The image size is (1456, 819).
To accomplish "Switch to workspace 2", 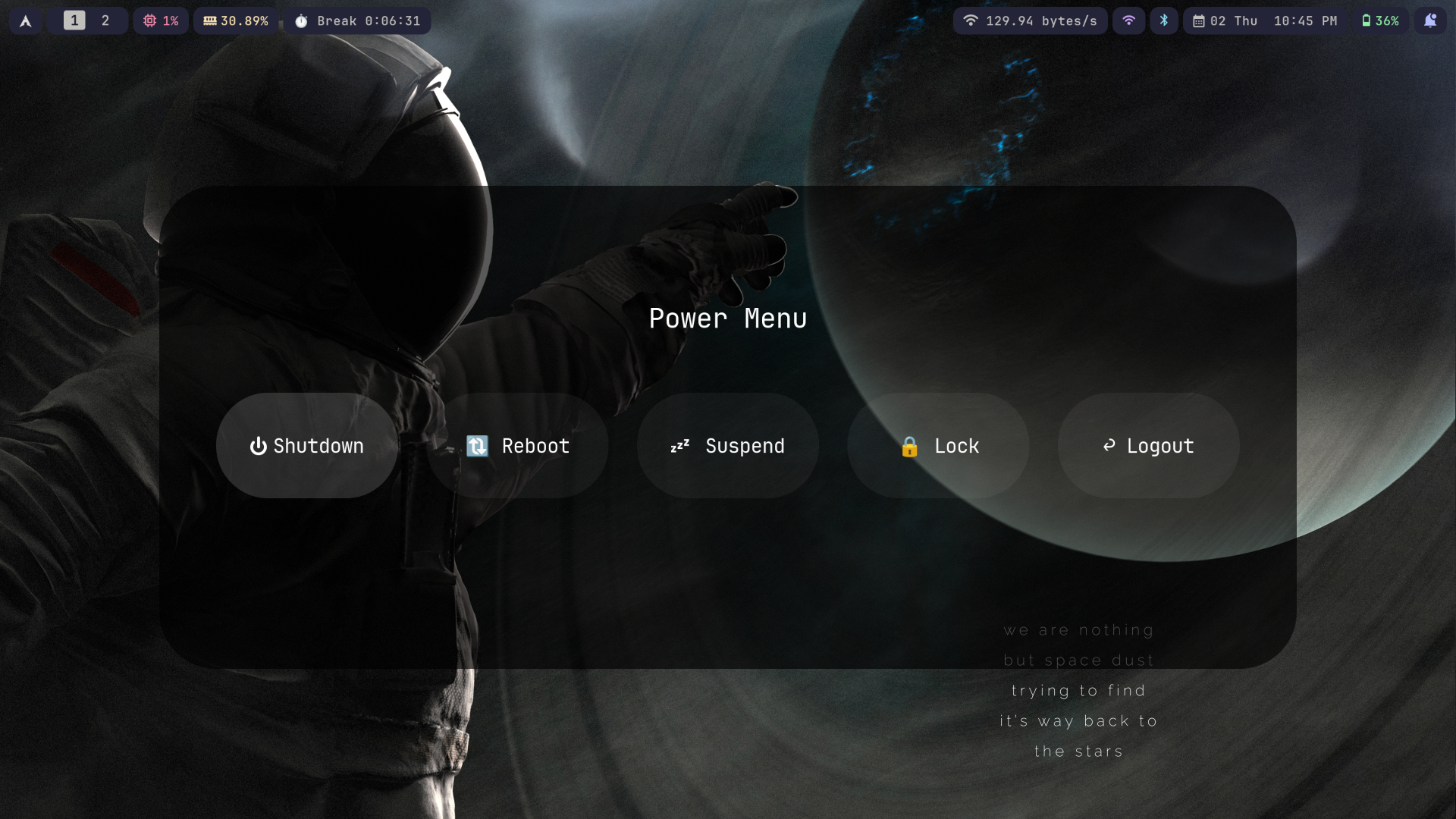I will point(105,20).
